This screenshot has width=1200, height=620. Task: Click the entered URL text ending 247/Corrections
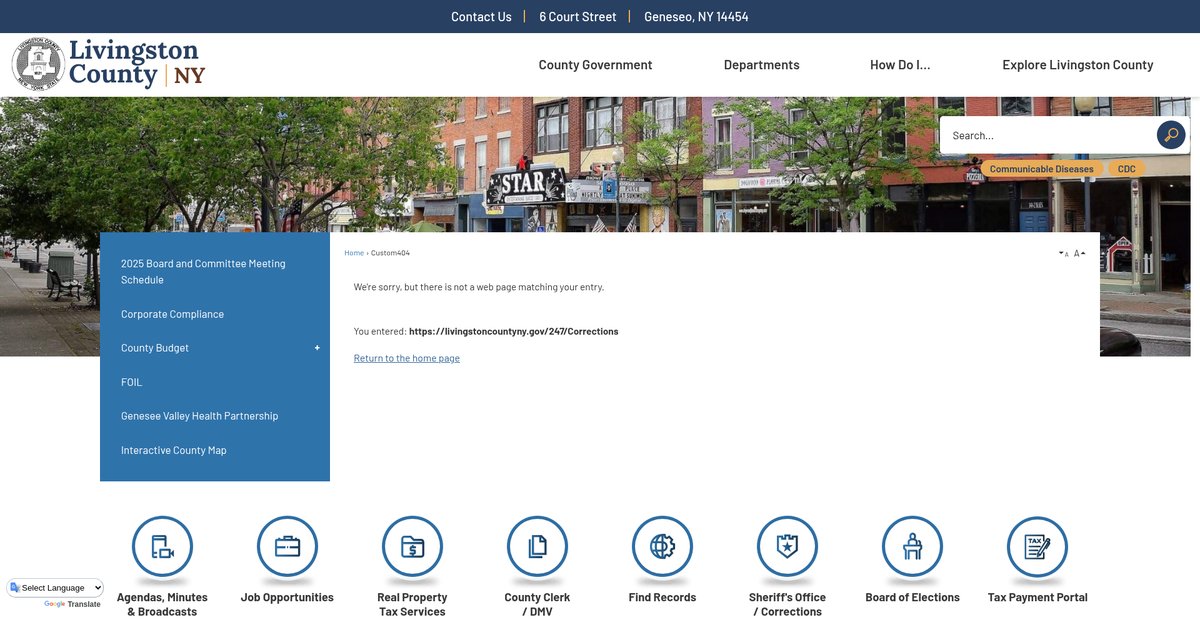[513, 331]
